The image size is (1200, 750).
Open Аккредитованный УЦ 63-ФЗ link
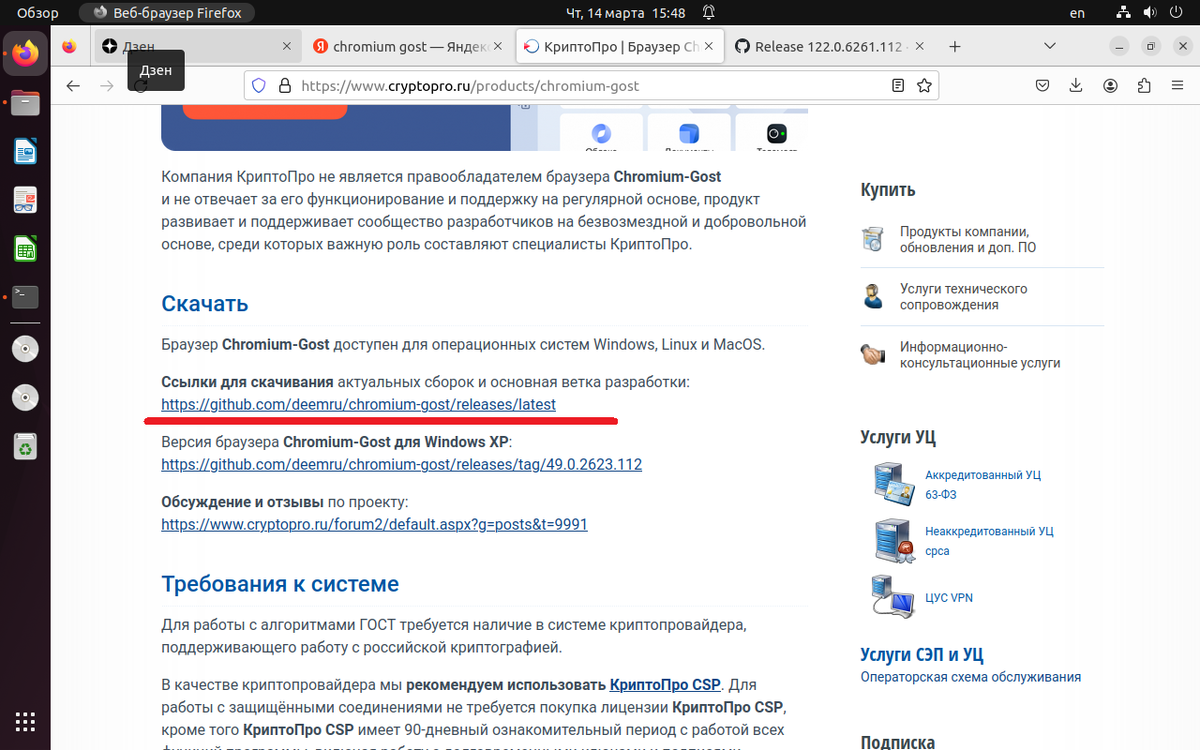click(x=983, y=485)
